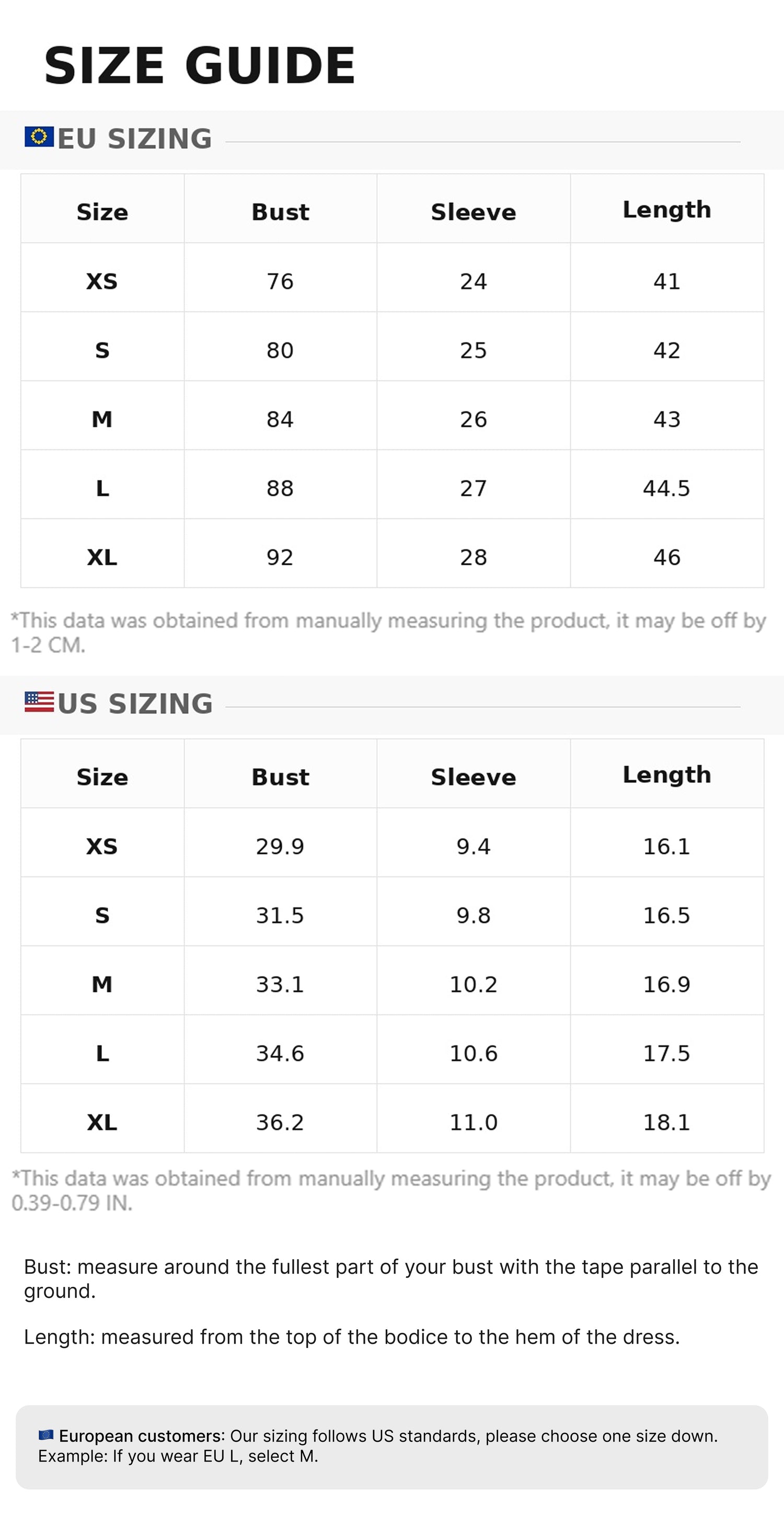The height and width of the screenshot is (1530, 784).
Task: Select the EU SIZING heading
Action: (135, 139)
